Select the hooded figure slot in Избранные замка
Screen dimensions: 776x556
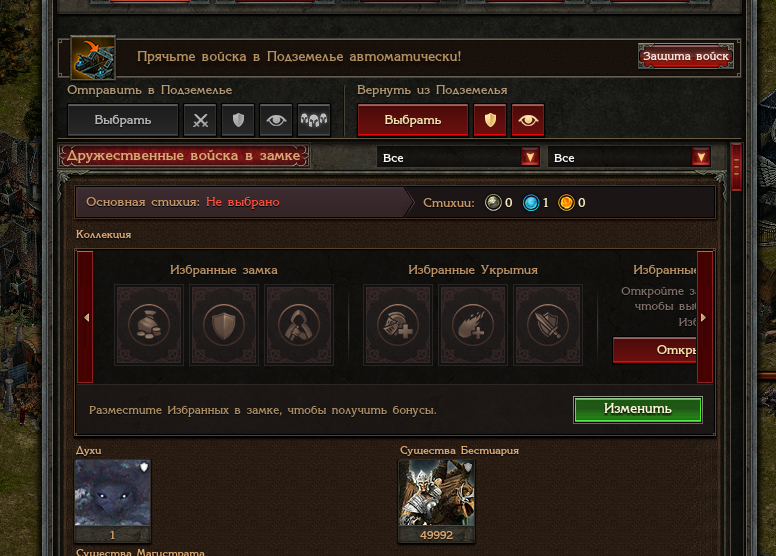[x=299, y=325]
